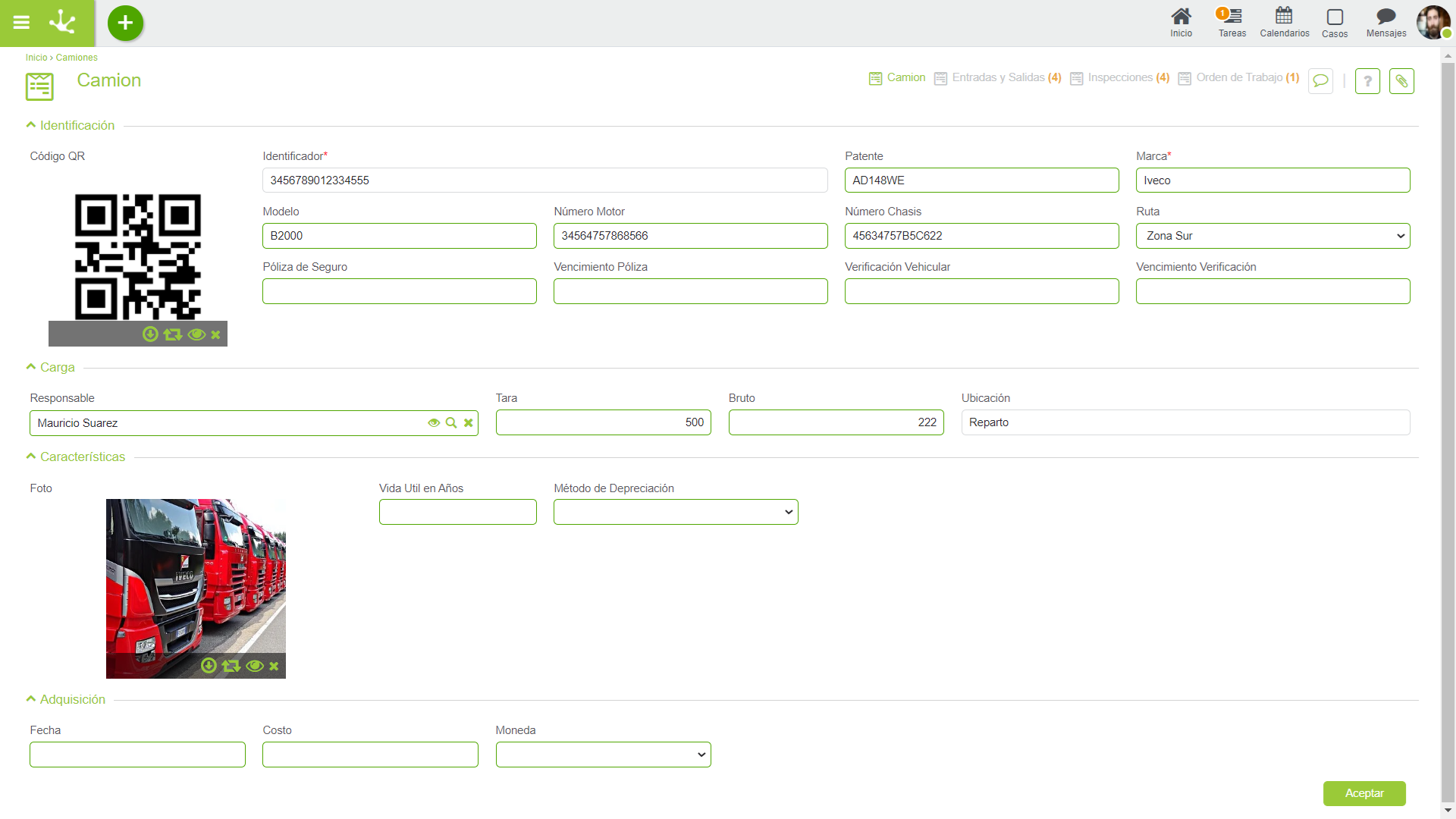Viewport: 1456px width, 819px height.
Task: Open comments speech bubble button
Action: tap(1320, 81)
